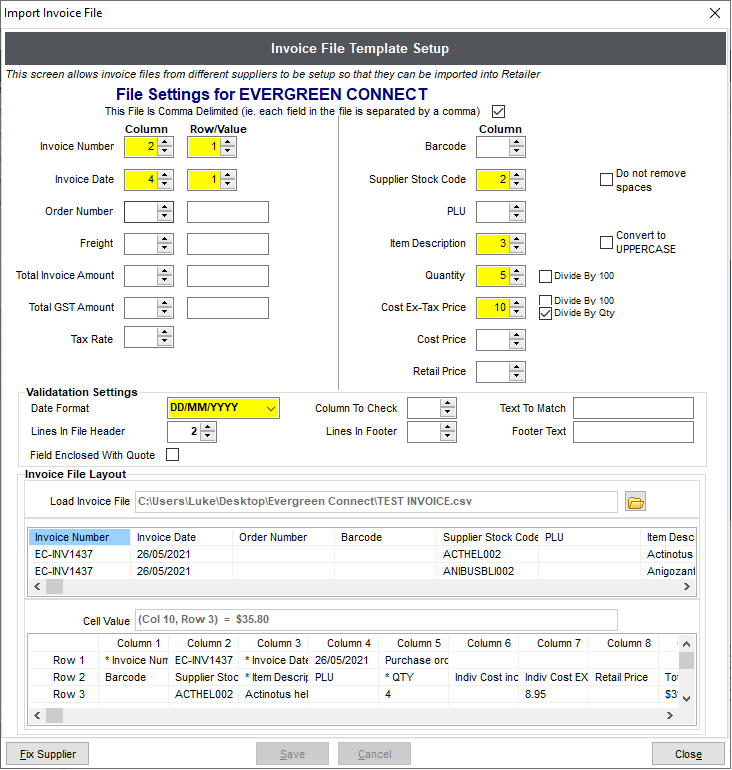Click the Cancel button
The width and height of the screenshot is (732, 770).
coord(375,754)
